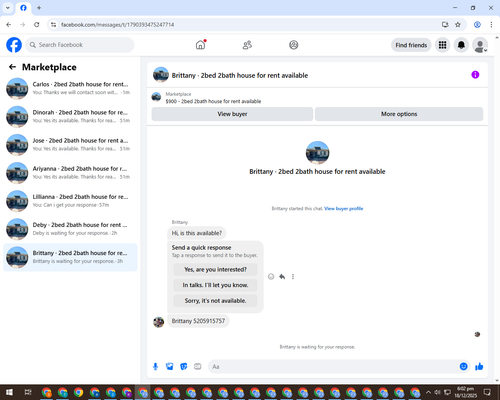The height and width of the screenshot is (400, 500).
Task: Show hidden system tray icons
Action: click(x=428, y=392)
